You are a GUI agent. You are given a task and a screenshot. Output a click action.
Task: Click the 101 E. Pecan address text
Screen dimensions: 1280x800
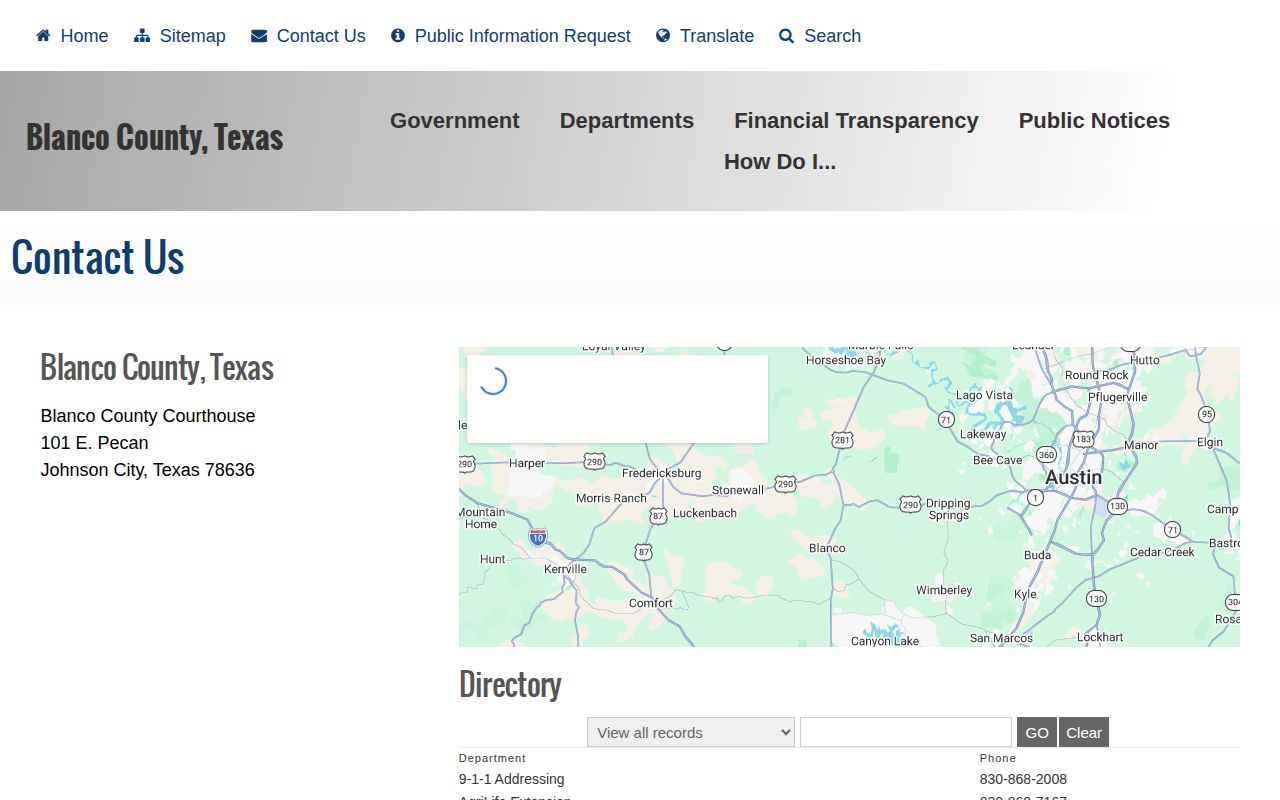pyautogui.click(x=94, y=443)
